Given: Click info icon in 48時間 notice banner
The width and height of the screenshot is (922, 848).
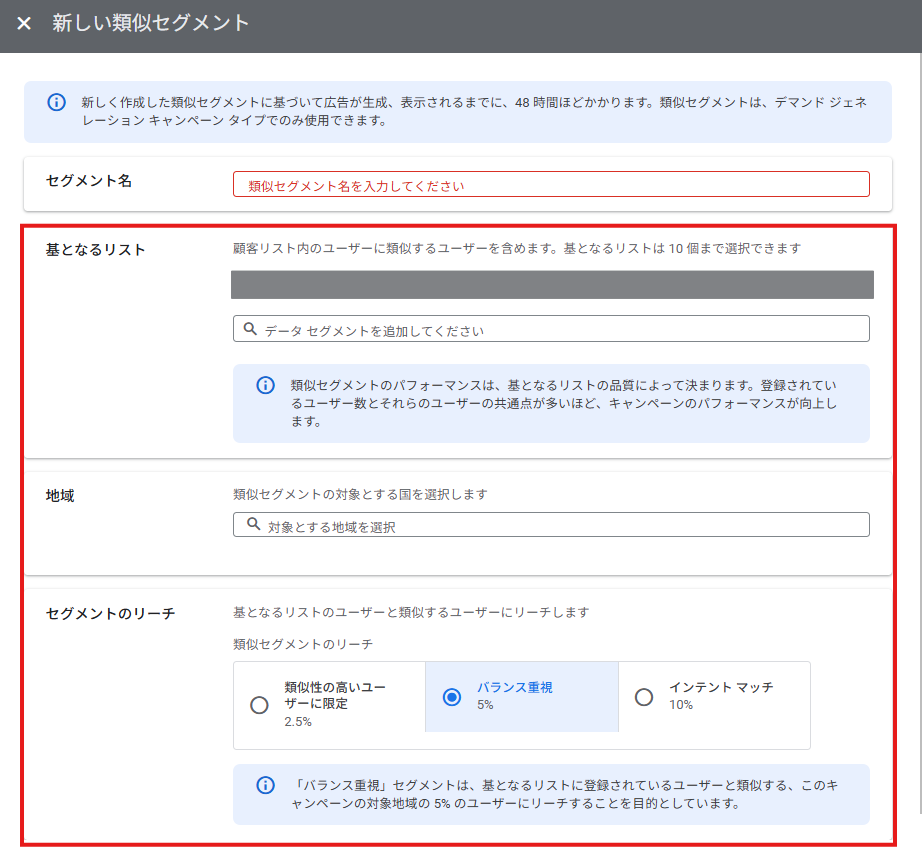Looking at the screenshot, I should coord(57,102).
